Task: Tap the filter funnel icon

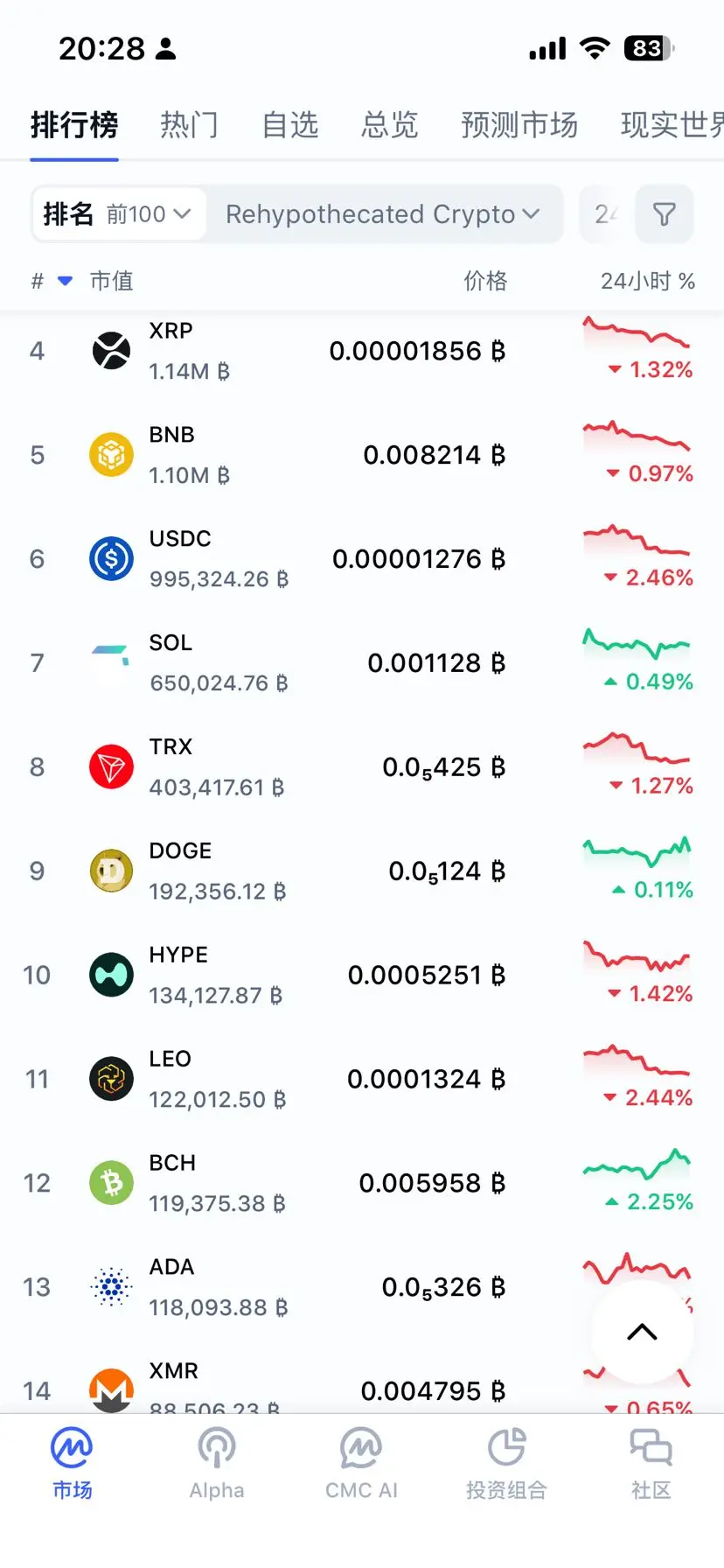Action: tap(665, 214)
